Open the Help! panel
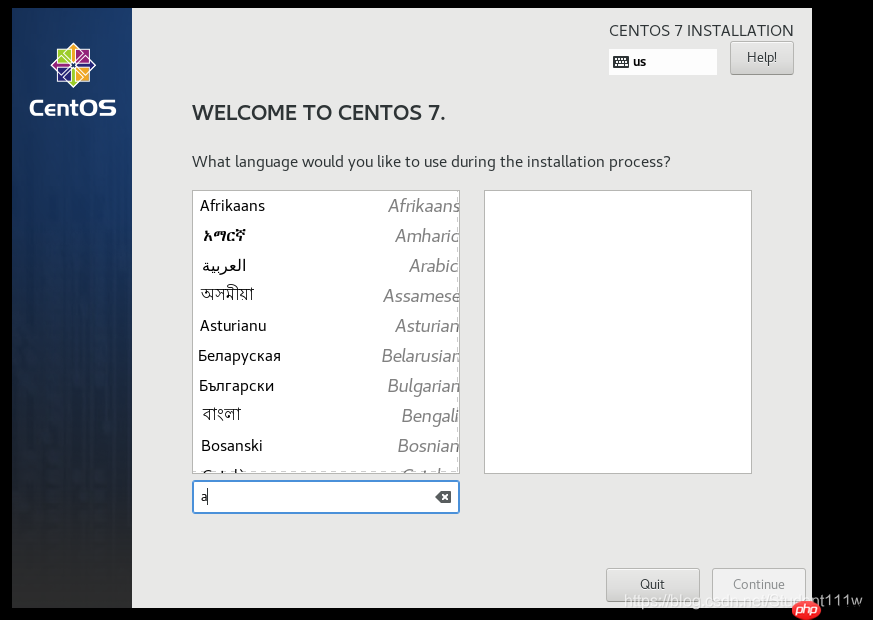This screenshot has width=873, height=620. 761,58
